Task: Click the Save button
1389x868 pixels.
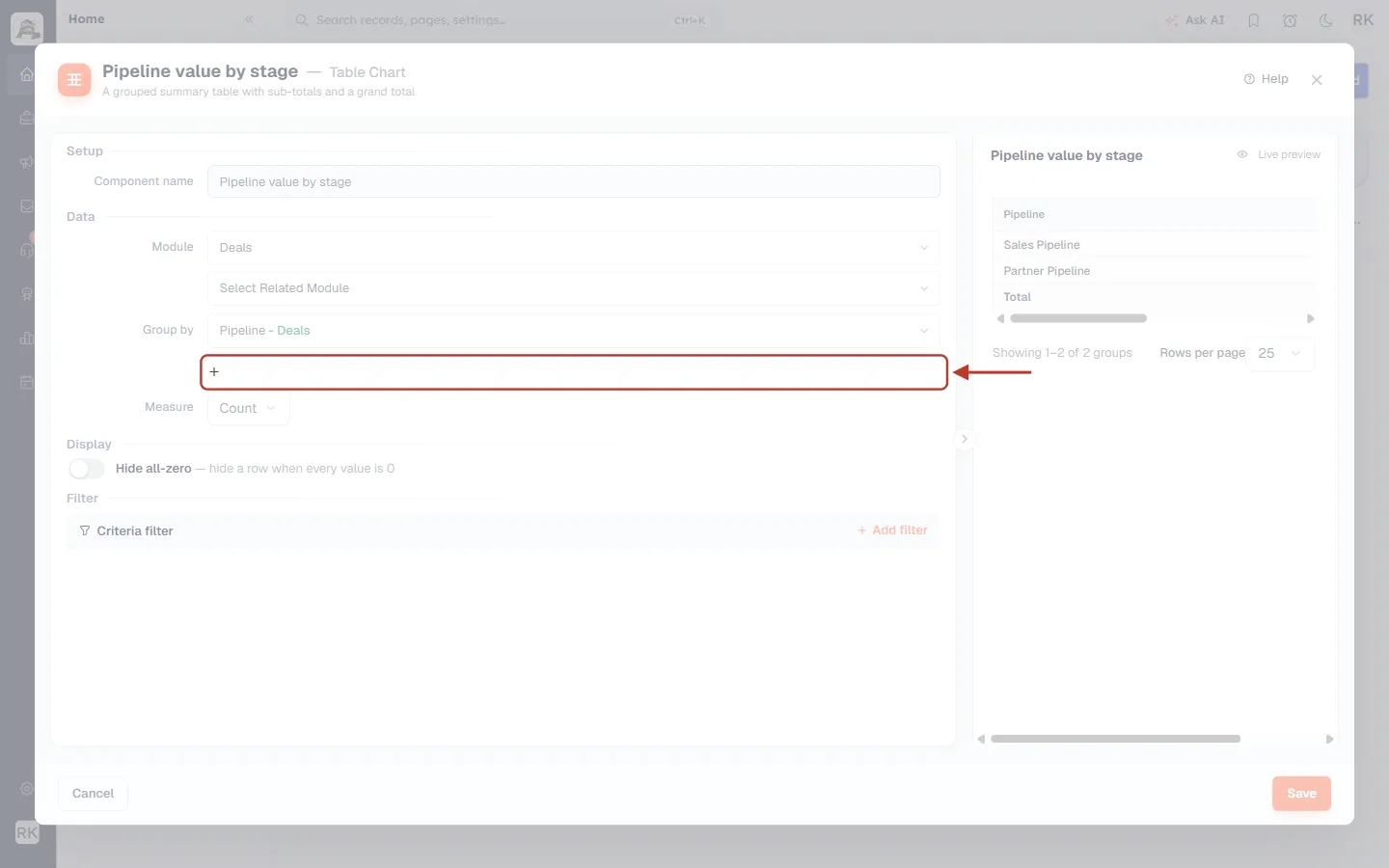Action: pyautogui.click(x=1301, y=794)
